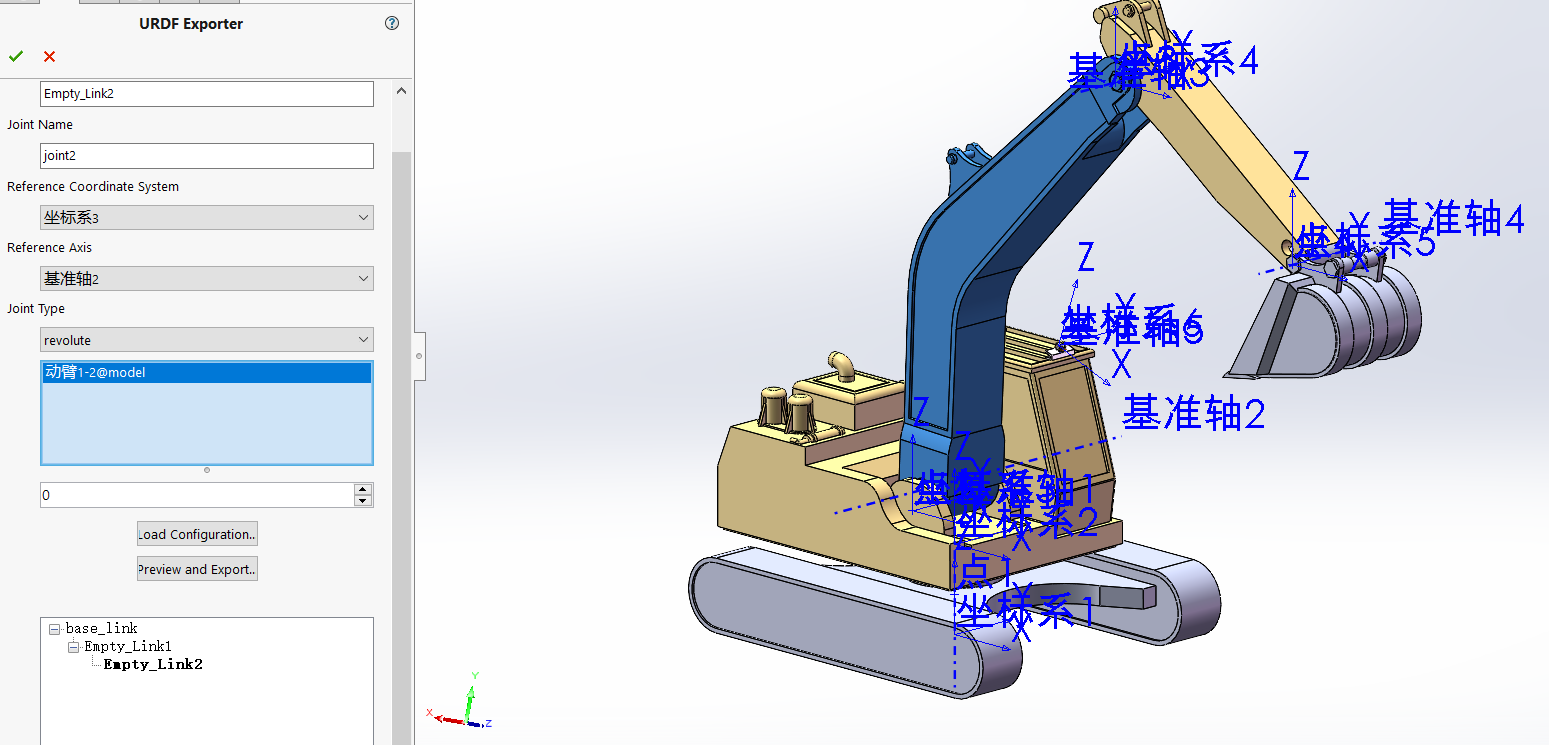Click the Reference Axis label
The height and width of the screenshot is (745, 1549).
(x=50, y=248)
